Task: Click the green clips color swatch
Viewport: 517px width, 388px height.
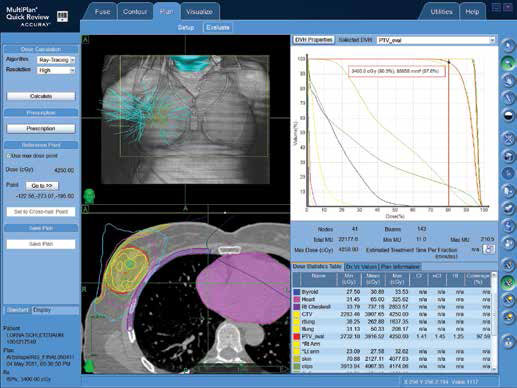Action: 296,366
